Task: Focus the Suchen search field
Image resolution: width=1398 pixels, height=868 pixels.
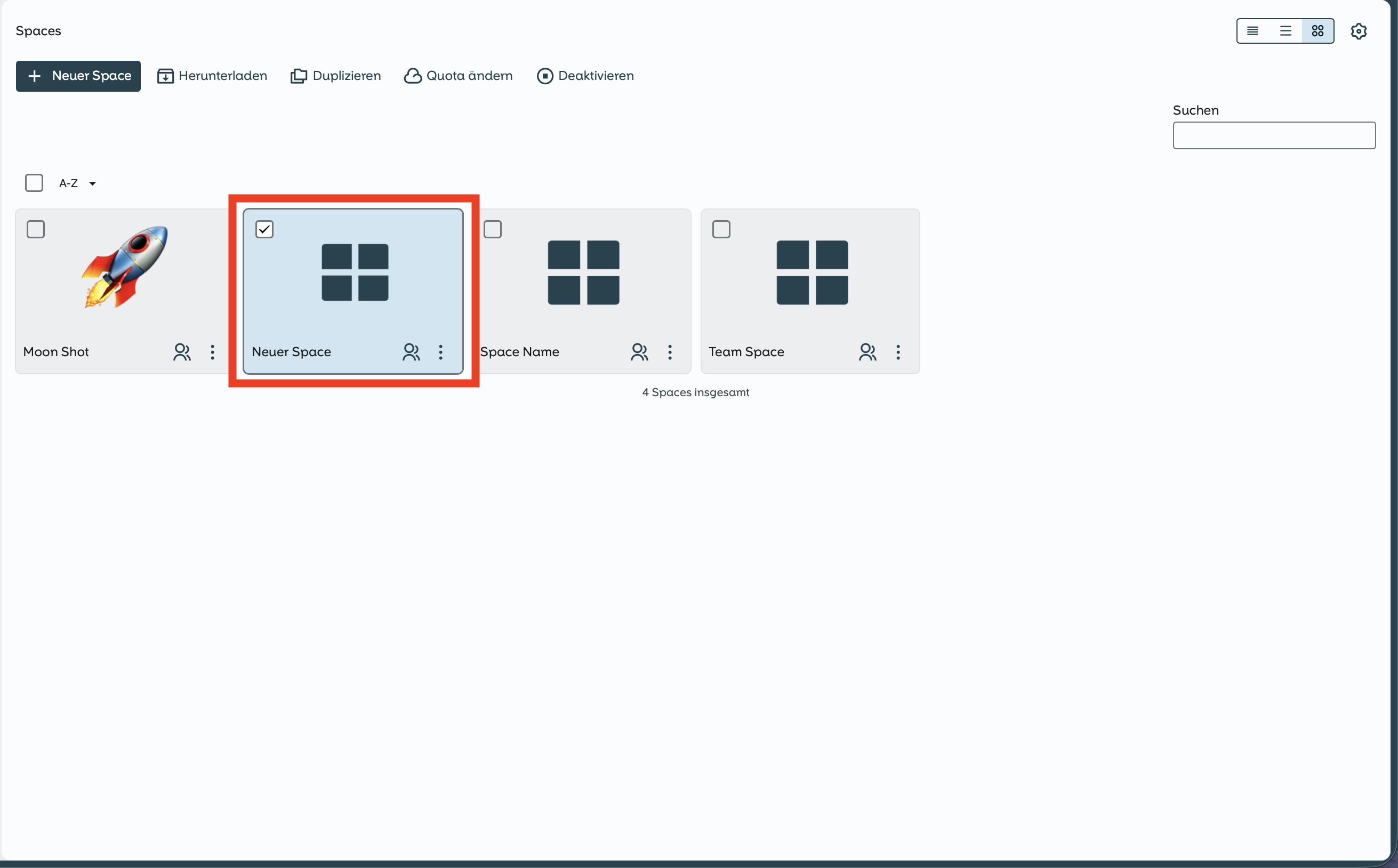Action: tap(1273, 135)
